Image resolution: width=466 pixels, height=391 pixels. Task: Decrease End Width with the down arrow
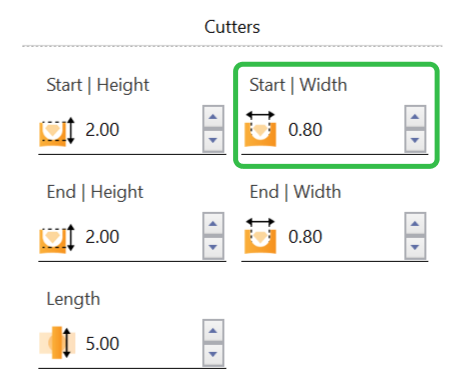point(415,248)
